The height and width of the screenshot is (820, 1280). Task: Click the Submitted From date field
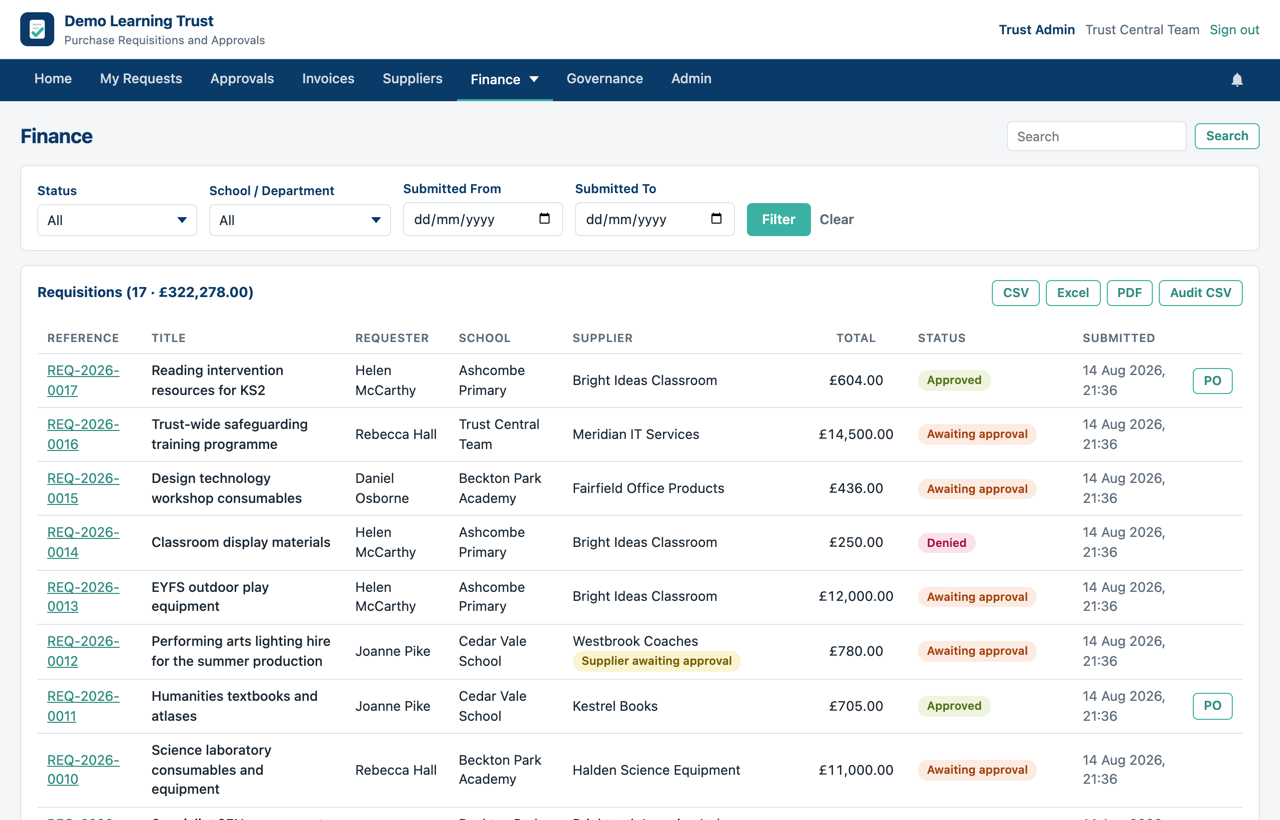click(483, 219)
